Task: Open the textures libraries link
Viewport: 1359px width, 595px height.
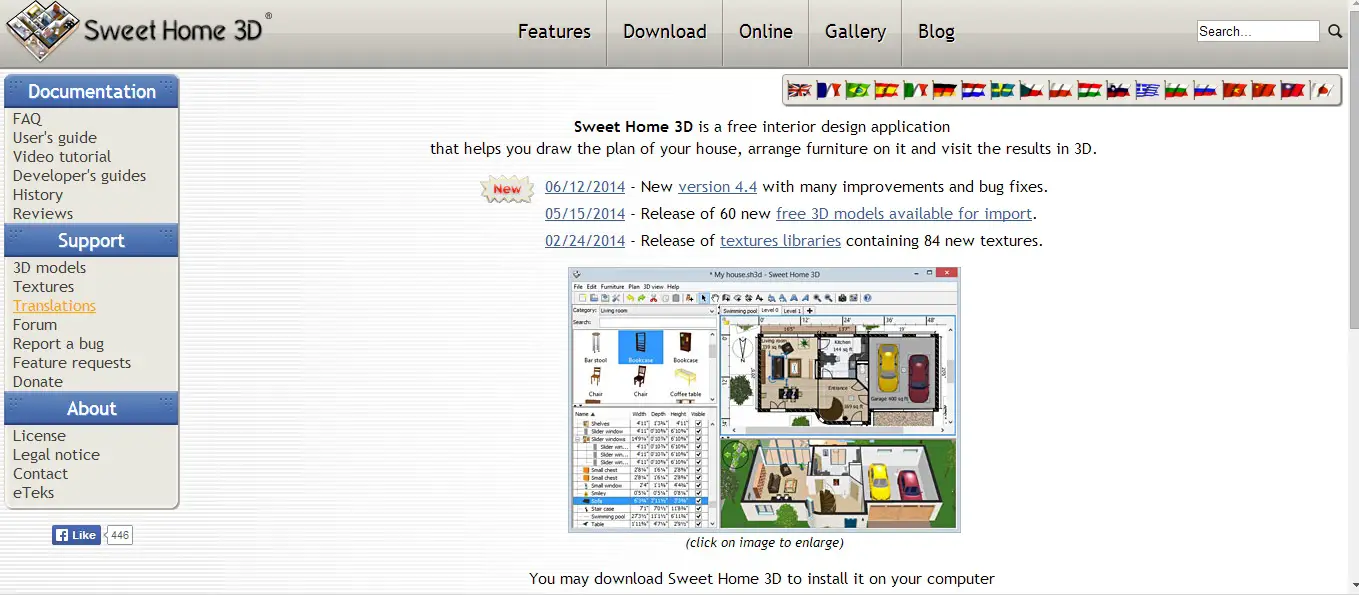Action: point(780,241)
